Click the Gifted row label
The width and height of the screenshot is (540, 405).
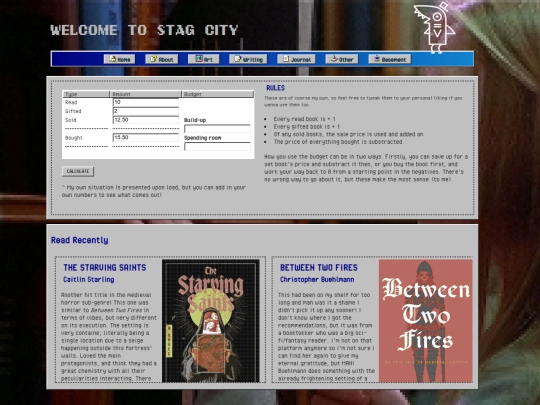[x=73, y=111]
